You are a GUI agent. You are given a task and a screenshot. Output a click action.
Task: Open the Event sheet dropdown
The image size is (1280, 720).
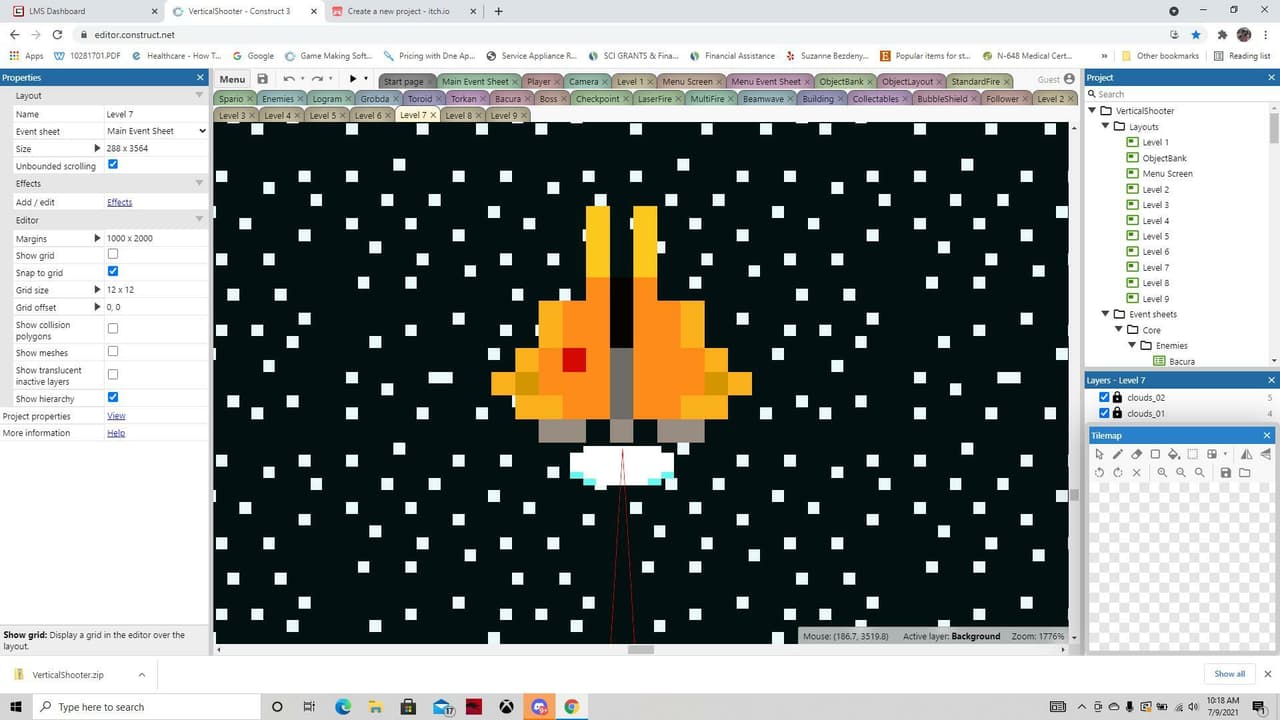pos(156,131)
